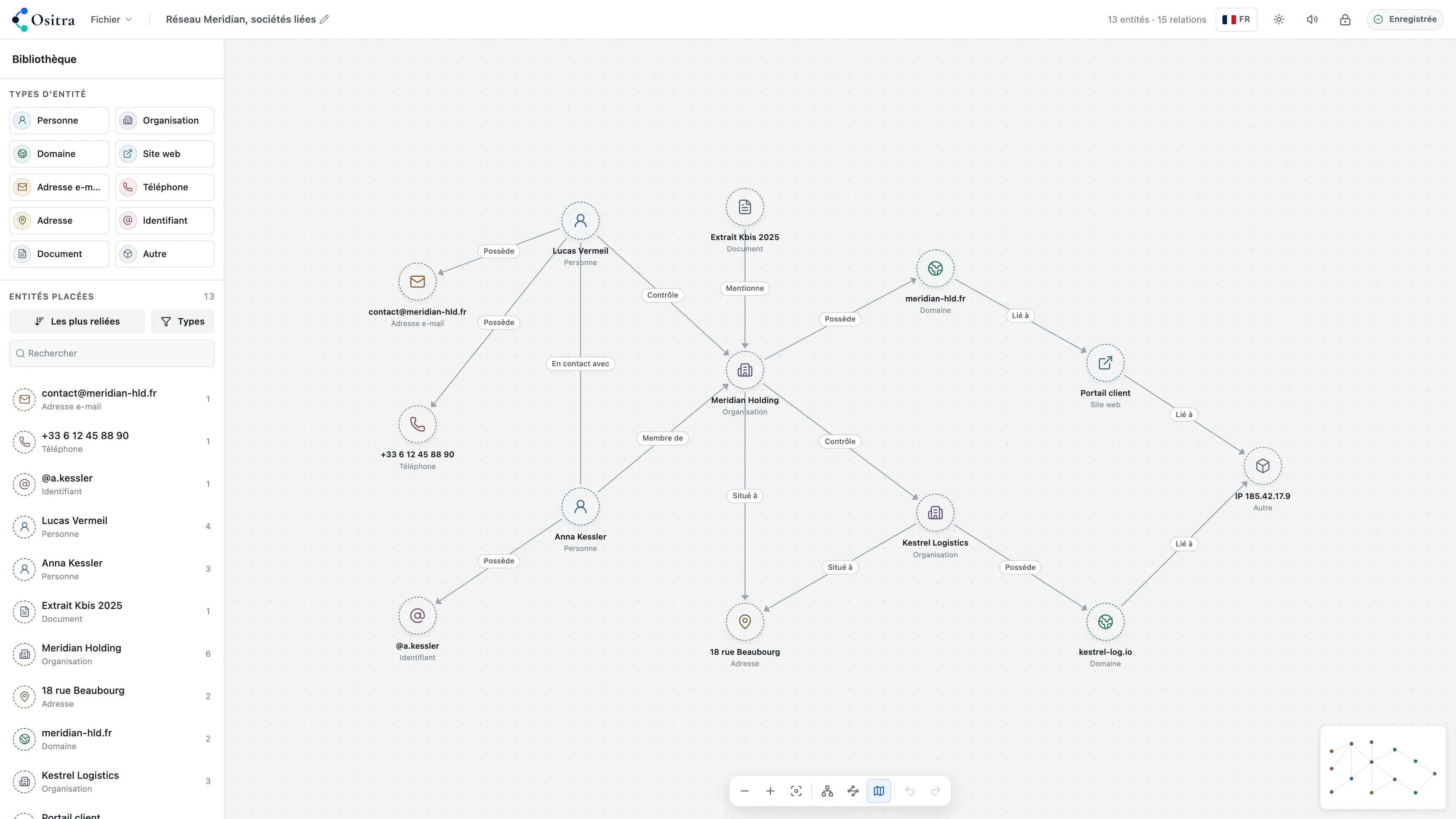Click the +33 6 12 45 88 90 phone node
Image resolution: width=1456 pixels, height=819 pixels.
[417, 425]
